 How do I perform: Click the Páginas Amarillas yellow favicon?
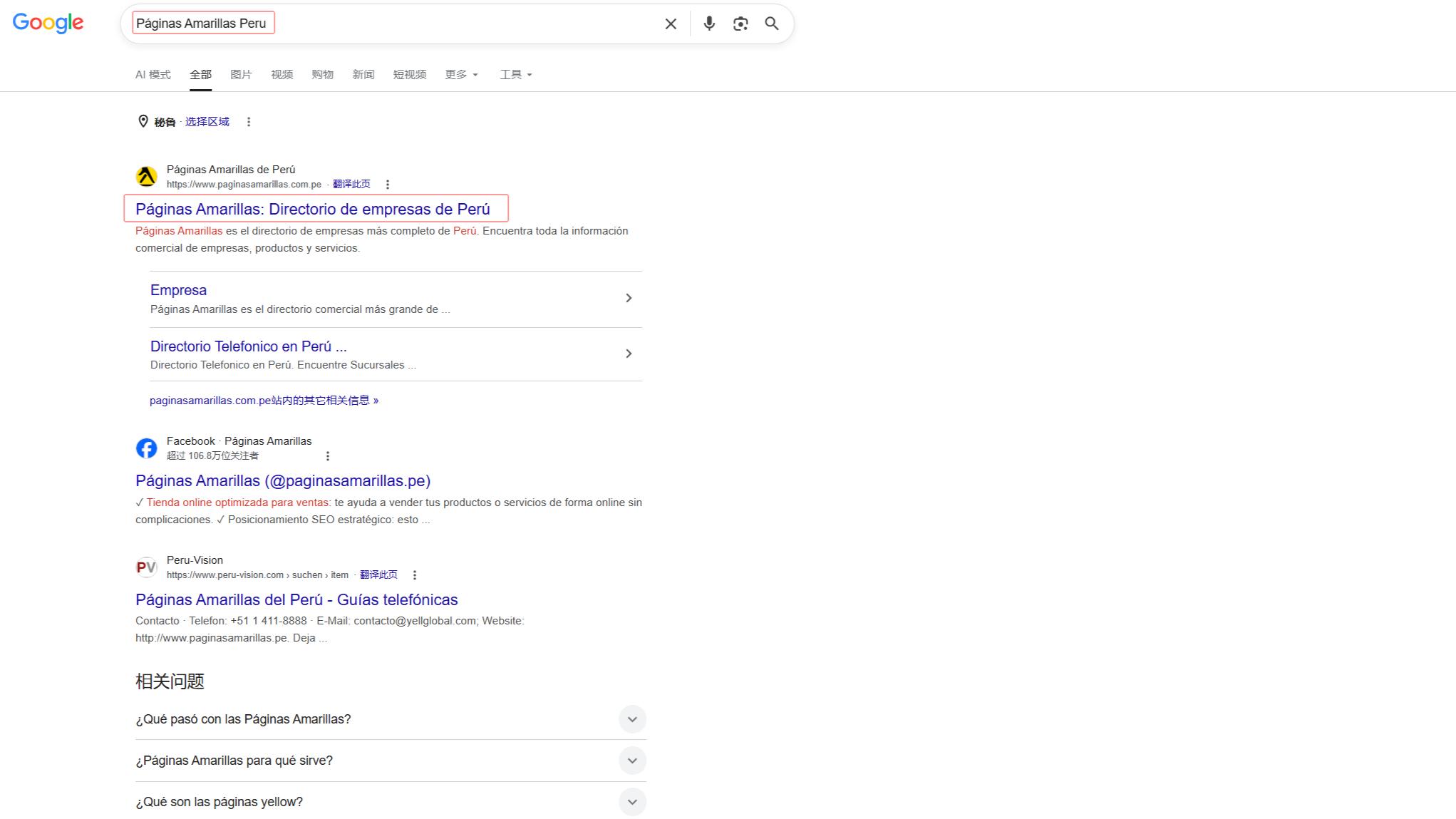(147, 176)
